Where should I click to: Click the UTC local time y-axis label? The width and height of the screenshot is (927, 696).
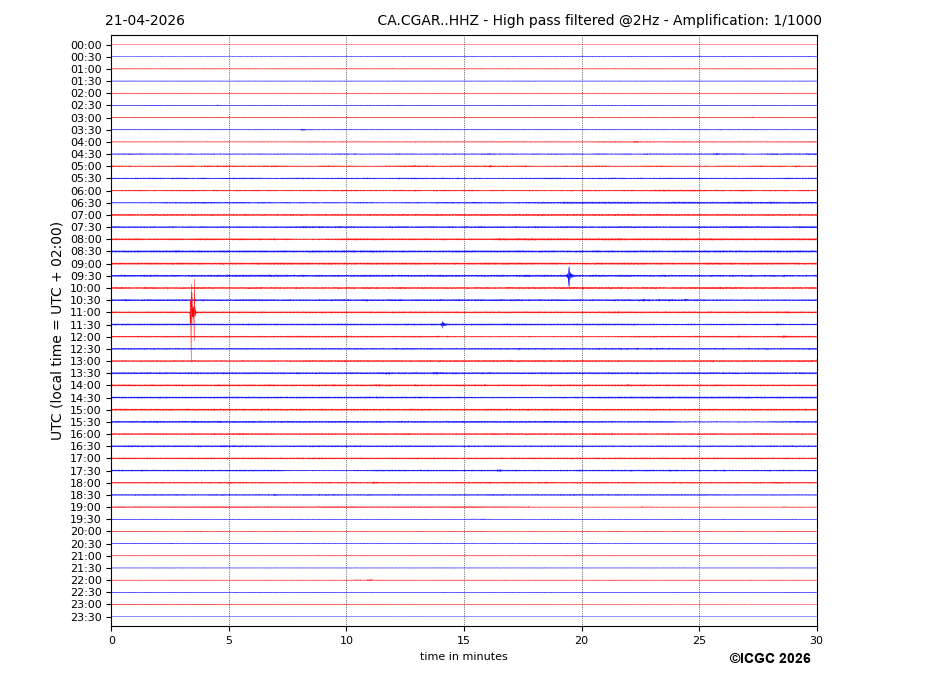click(x=58, y=330)
